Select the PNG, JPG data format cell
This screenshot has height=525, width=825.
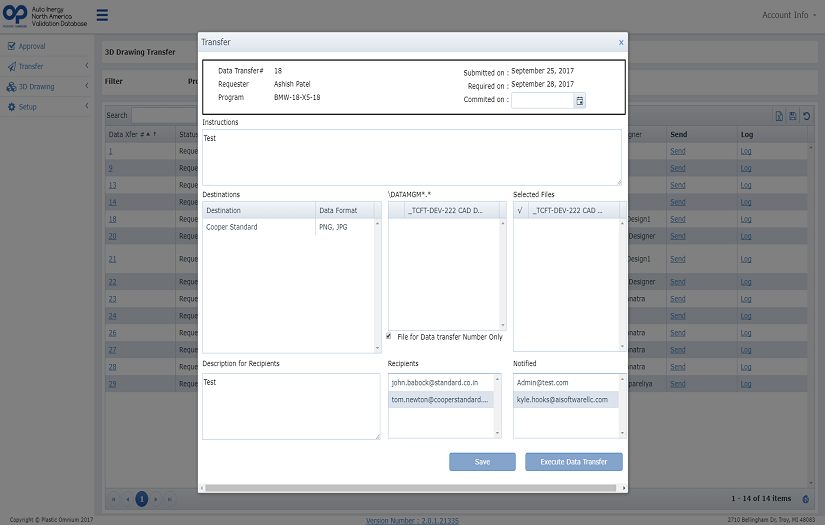pyautogui.click(x=345, y=227)
